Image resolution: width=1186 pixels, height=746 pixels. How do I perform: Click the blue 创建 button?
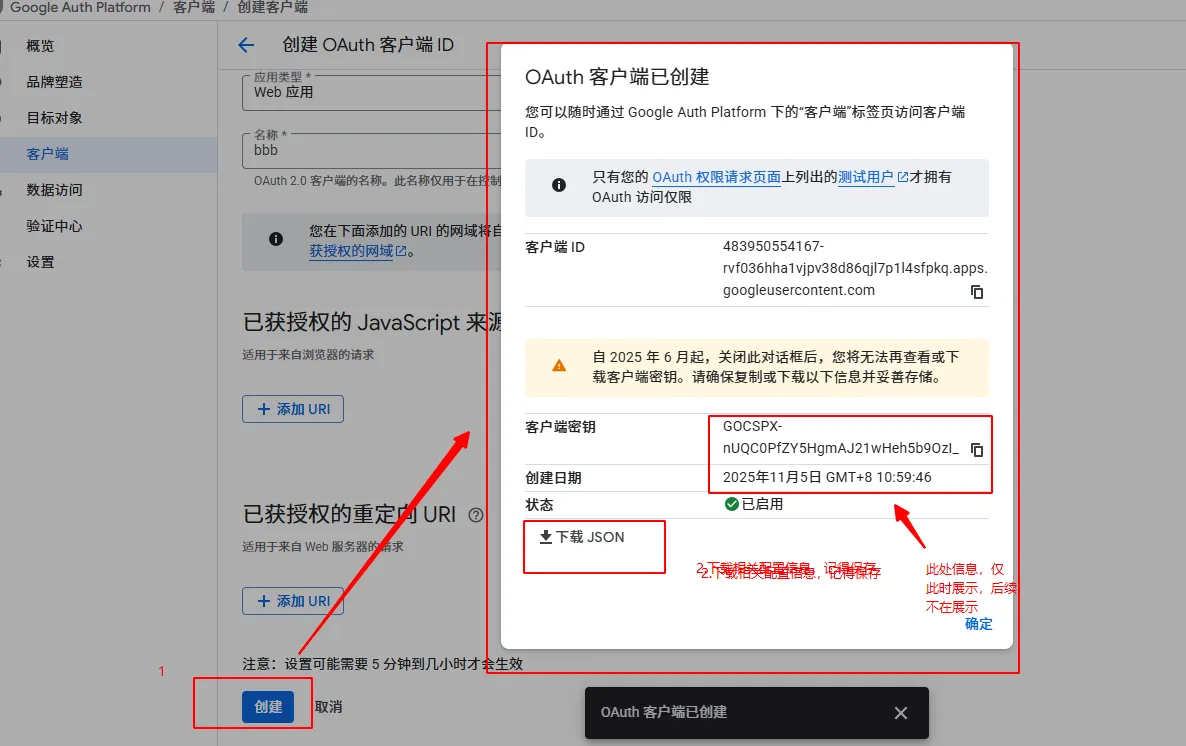(268, 707)
